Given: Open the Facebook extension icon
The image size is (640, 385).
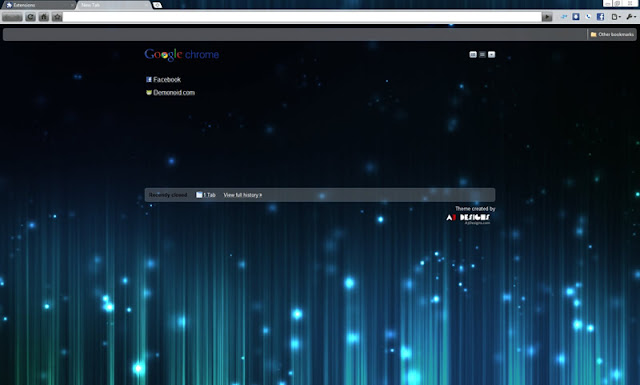Looking at the screenshot, I should pos(600,17).
